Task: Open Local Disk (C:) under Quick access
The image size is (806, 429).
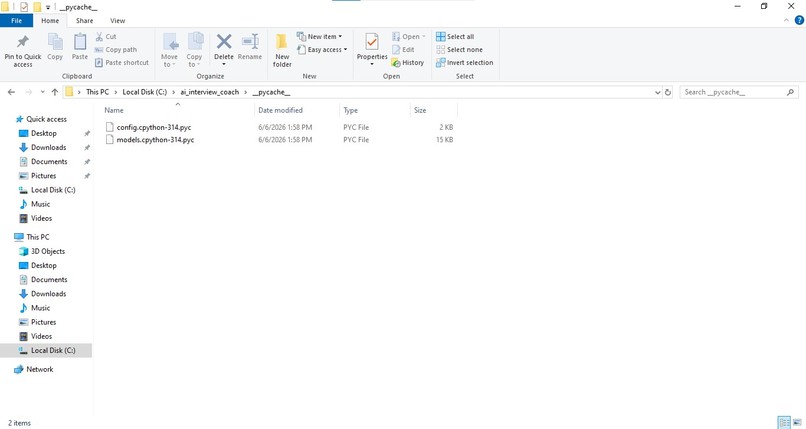Action: [x=53, y=190]
